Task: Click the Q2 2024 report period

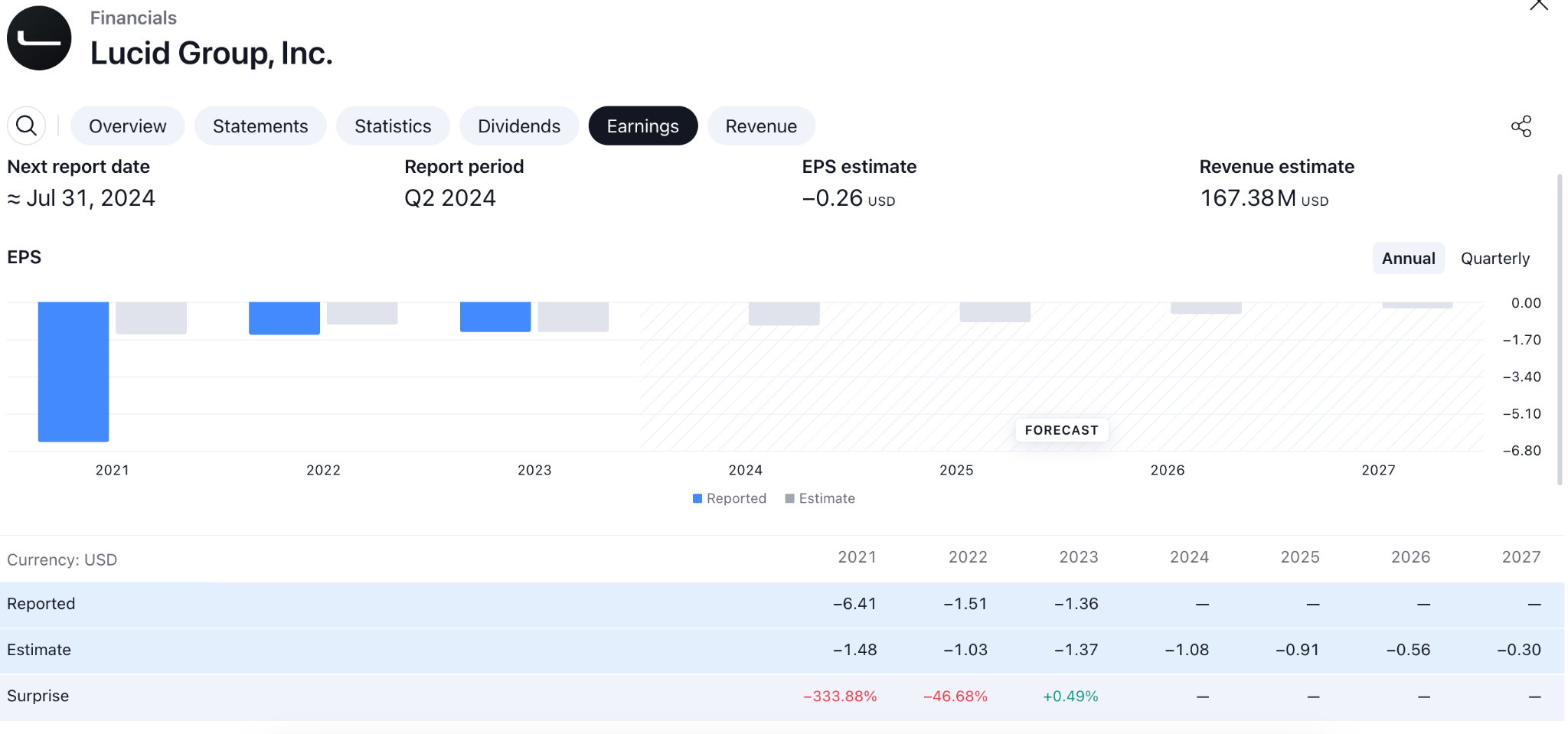Action: click(x=450, y=198)
